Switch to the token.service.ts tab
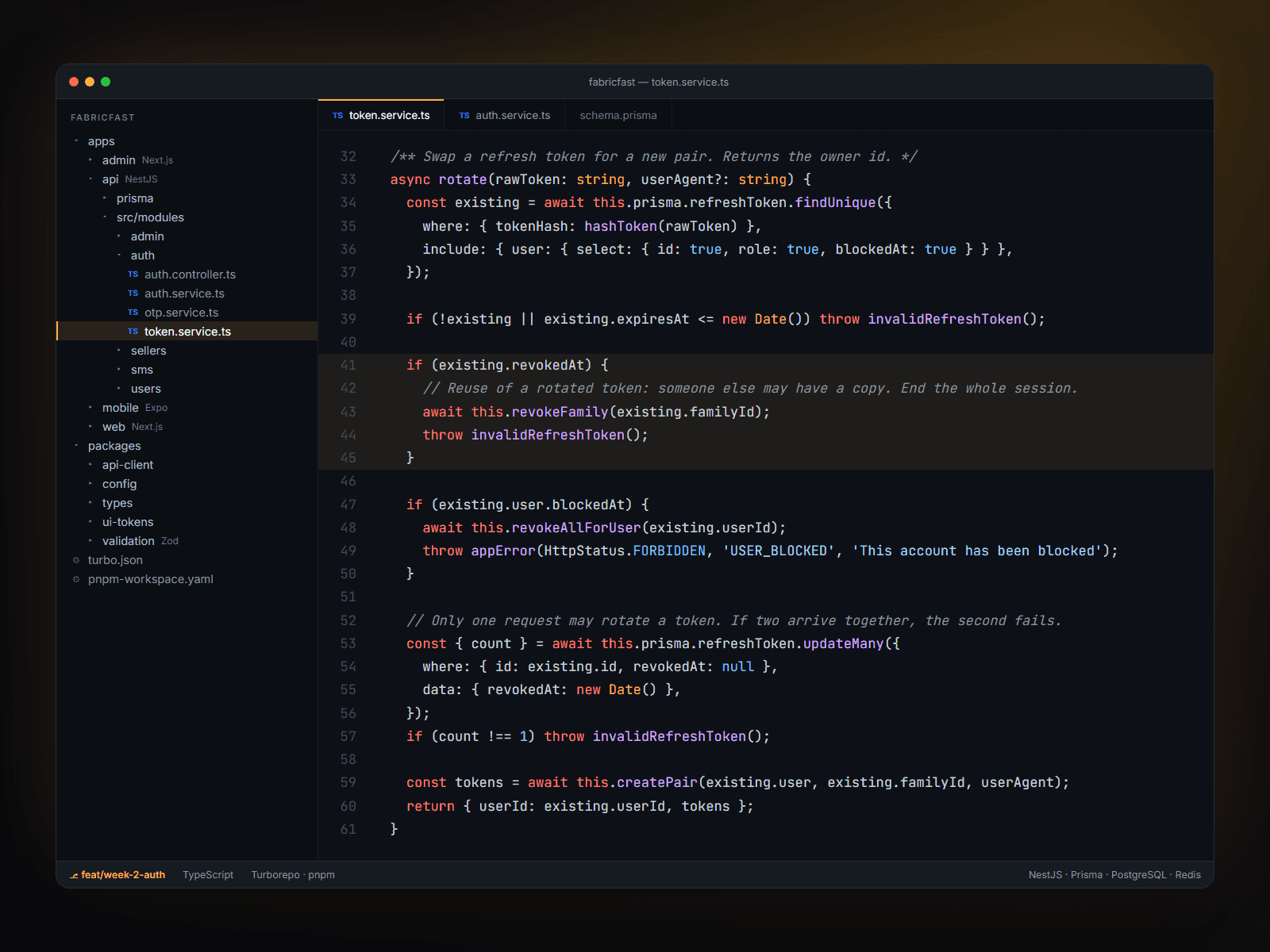 381,115
